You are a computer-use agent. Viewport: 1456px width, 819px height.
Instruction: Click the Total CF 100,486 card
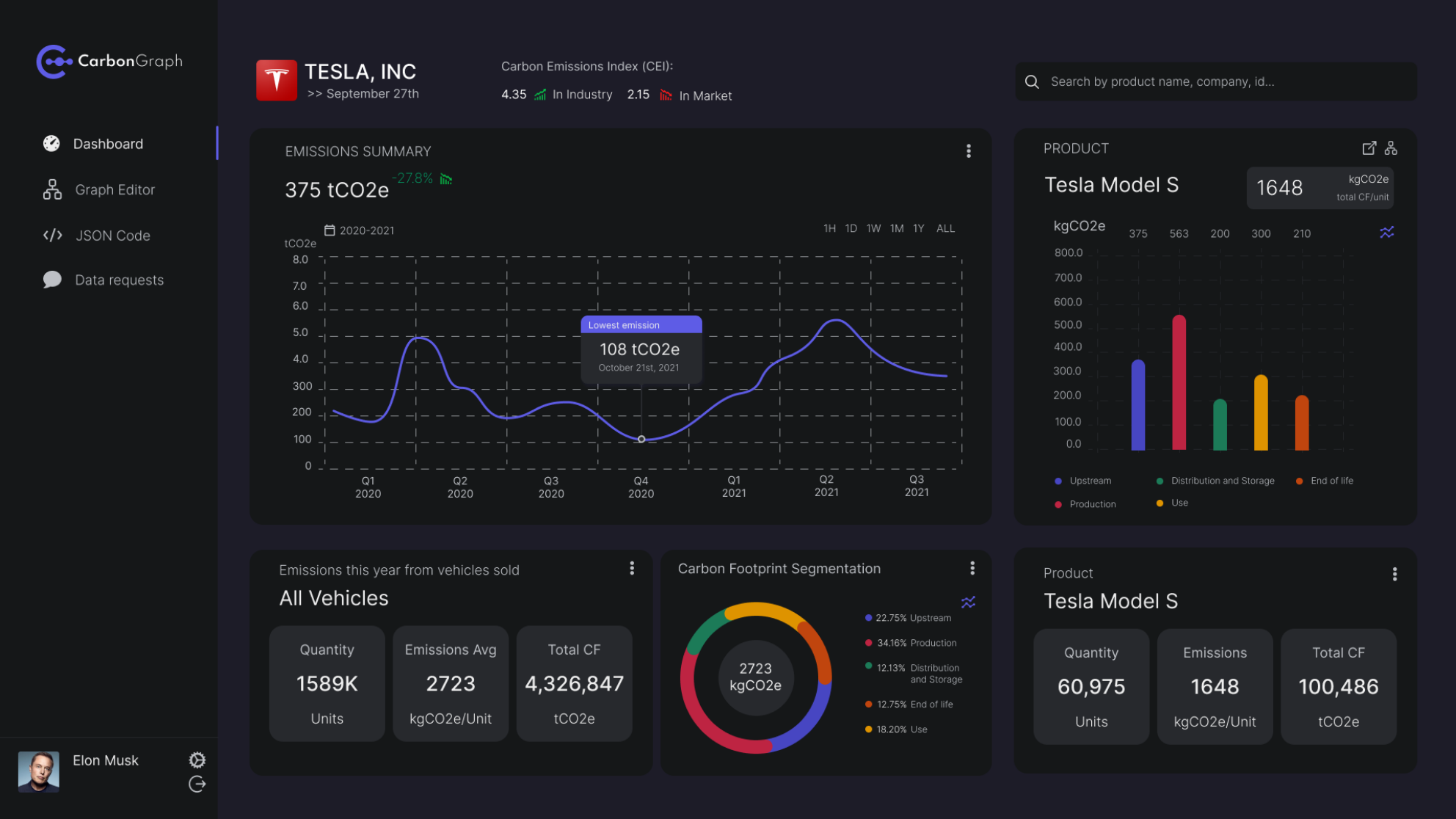(x=1339, y=686)
